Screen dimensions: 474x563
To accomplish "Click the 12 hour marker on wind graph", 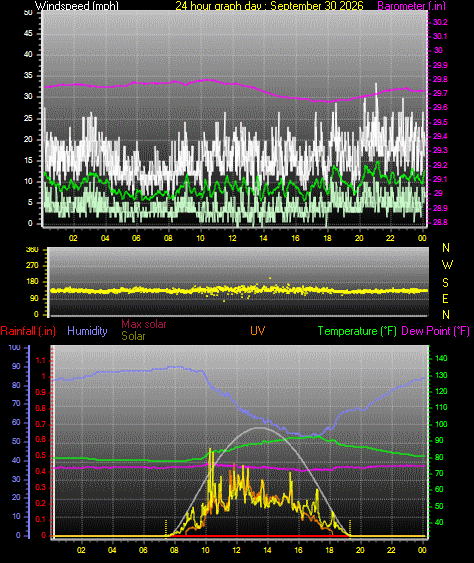I will (x=232, y=238).
